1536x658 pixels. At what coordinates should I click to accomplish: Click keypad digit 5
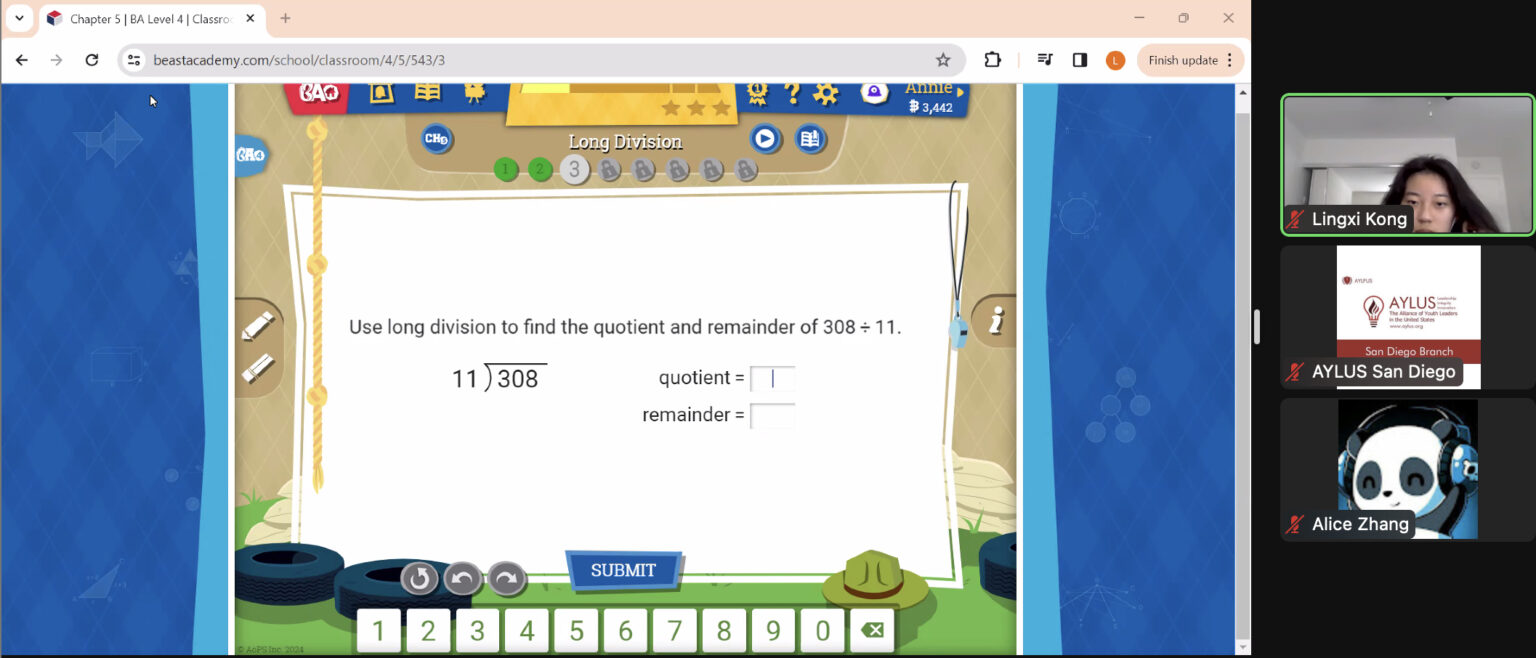[576, 630]
